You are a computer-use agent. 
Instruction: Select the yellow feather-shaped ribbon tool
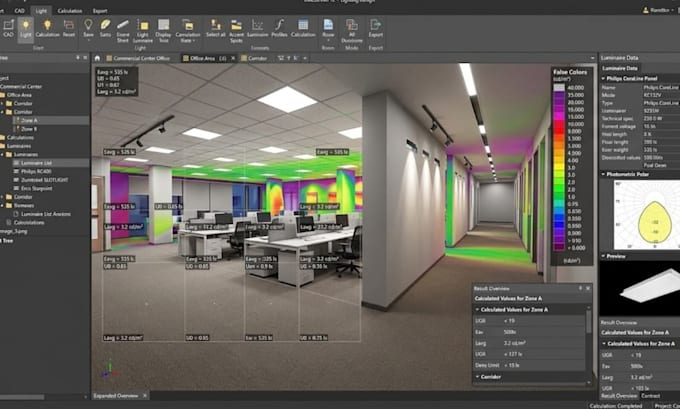105,29
